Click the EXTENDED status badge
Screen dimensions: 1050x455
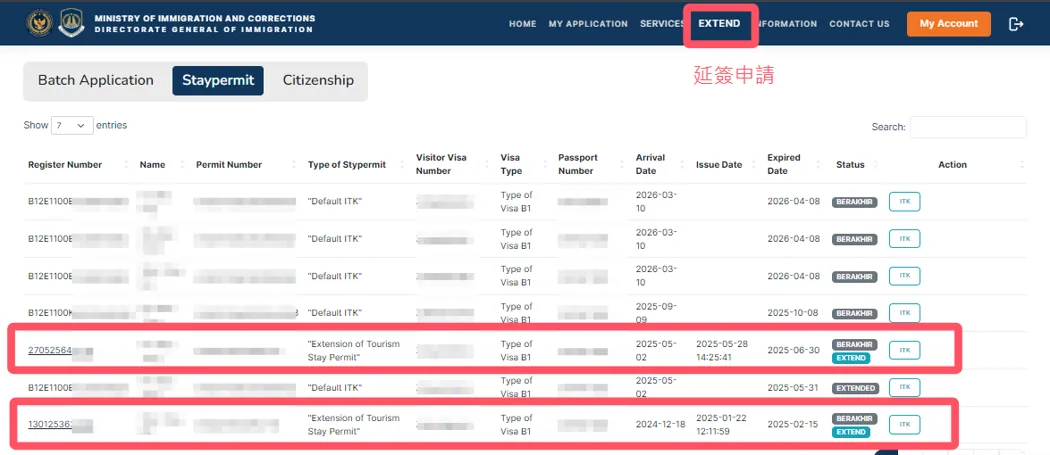click(855, 388)
